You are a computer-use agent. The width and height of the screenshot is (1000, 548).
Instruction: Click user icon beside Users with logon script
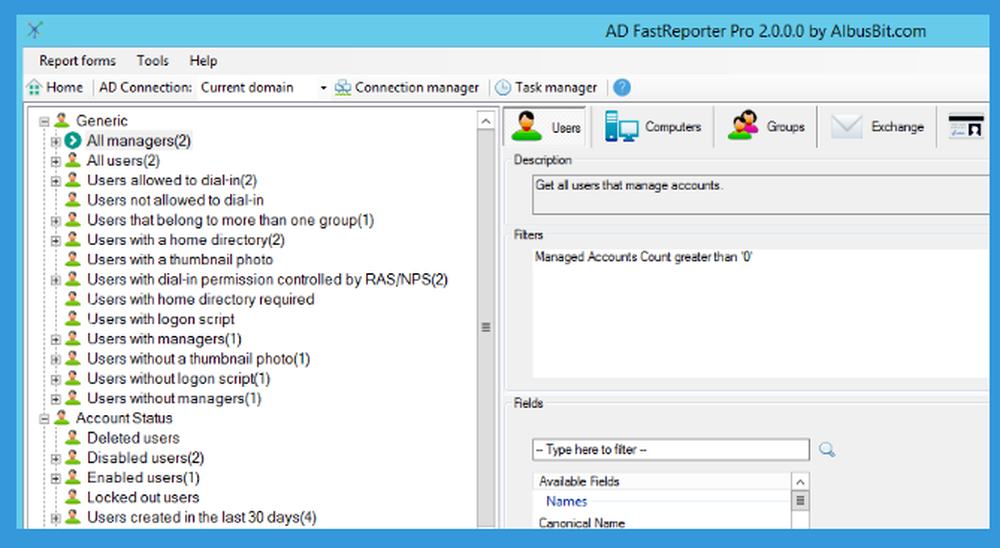pos(73,318)
